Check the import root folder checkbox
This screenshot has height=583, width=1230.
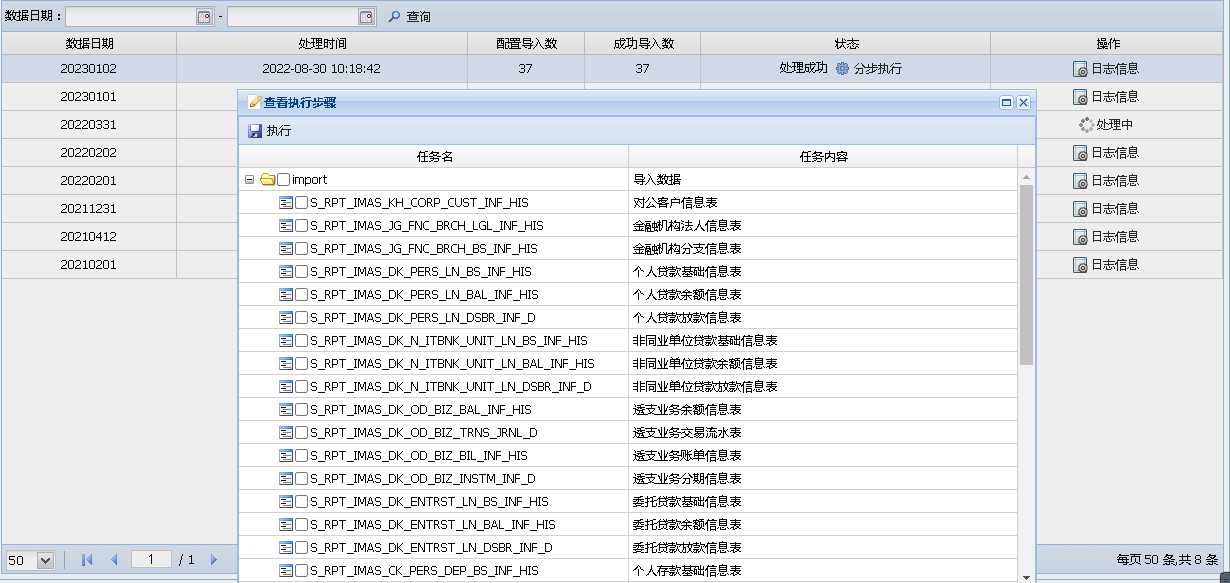point(284,180)
